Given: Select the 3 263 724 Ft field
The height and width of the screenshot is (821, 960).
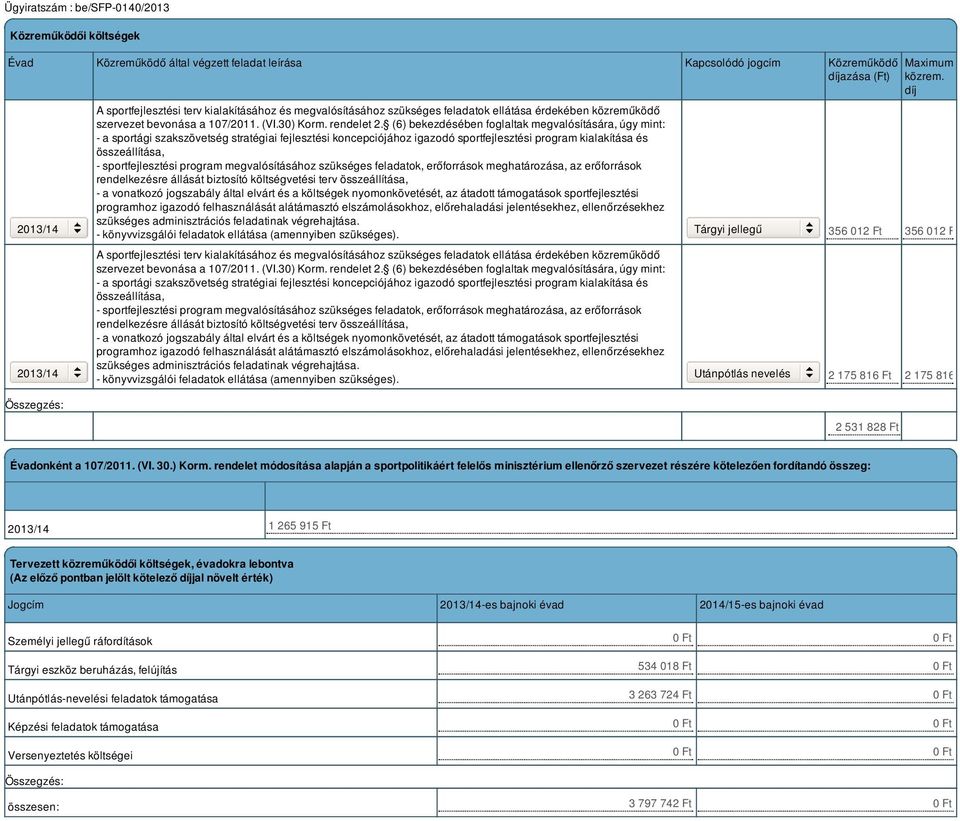Looking at the screenshot, I should tap(566, 695).
